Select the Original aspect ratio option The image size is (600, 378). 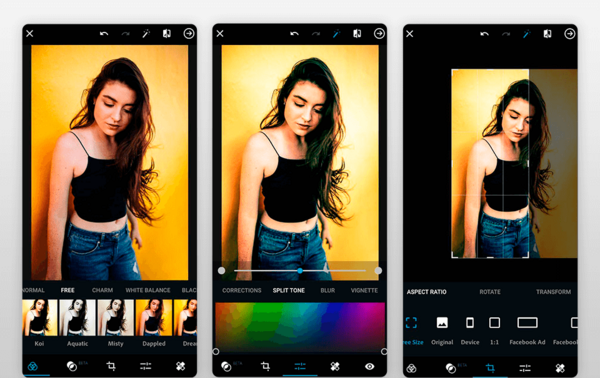click(442, 323)
